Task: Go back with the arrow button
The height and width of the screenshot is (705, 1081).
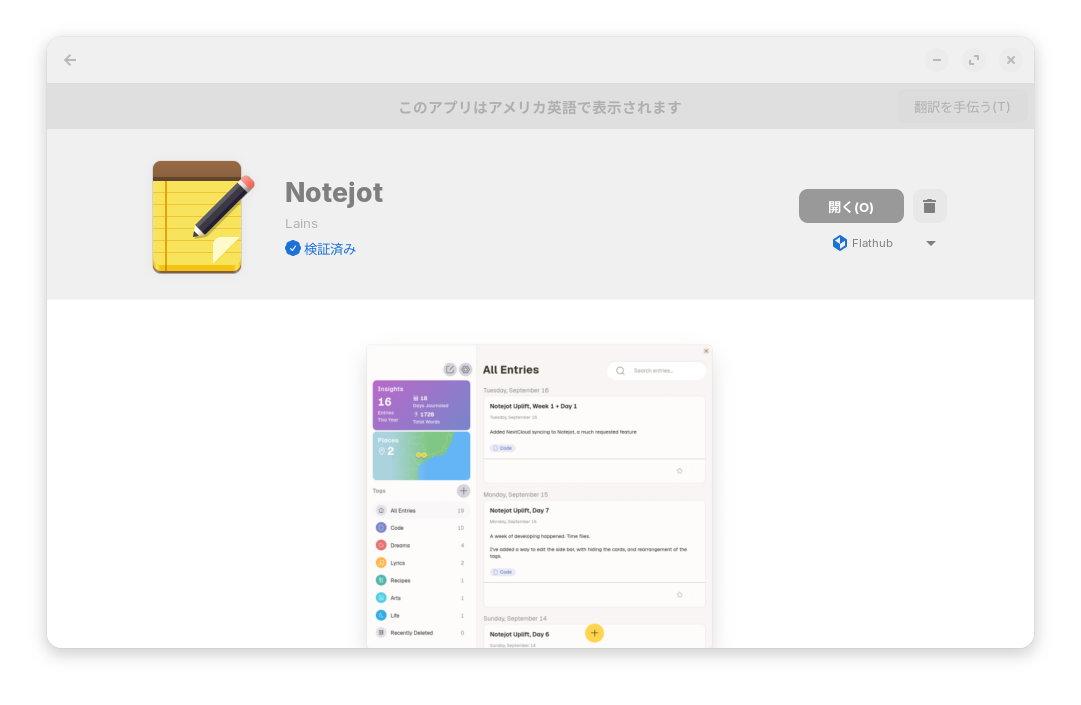Action: 70,60
